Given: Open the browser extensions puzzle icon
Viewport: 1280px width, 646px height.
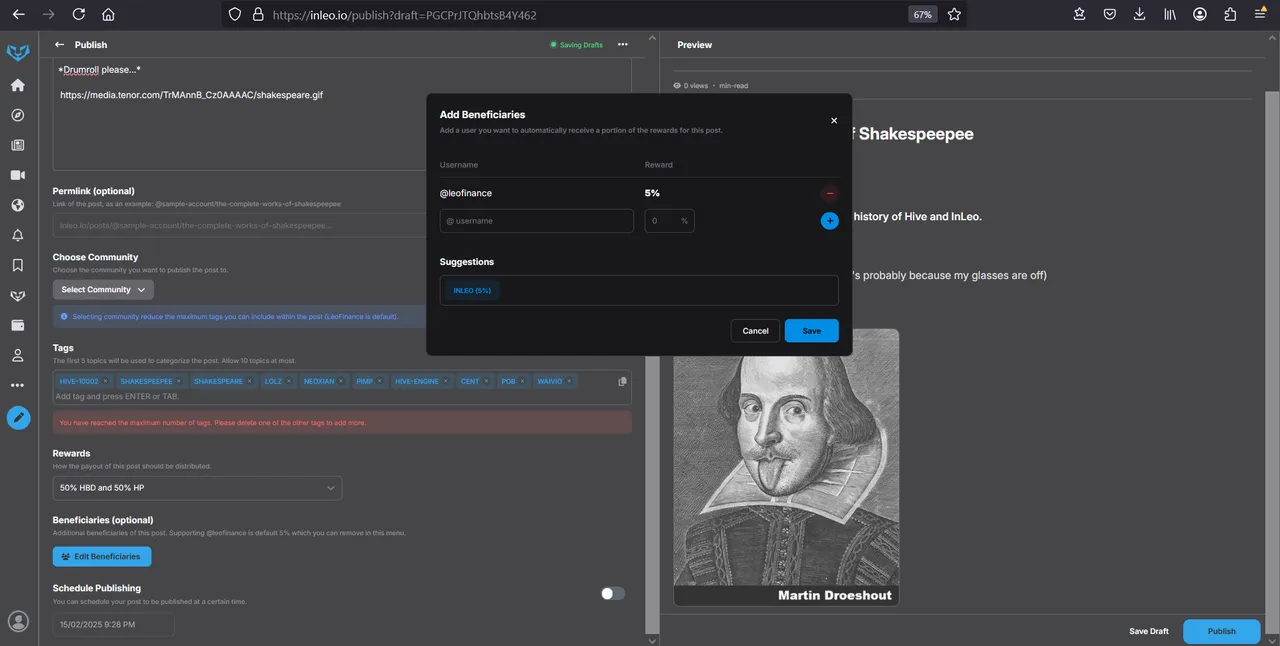Looking at the screenshot, I should pos(1230,15).
